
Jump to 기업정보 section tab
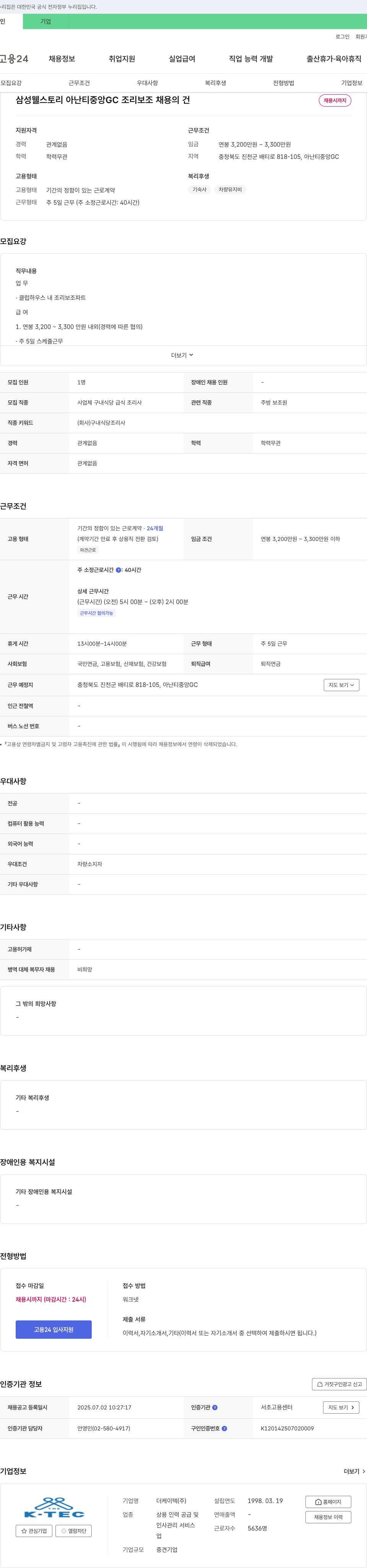click(x=352, y=83)
